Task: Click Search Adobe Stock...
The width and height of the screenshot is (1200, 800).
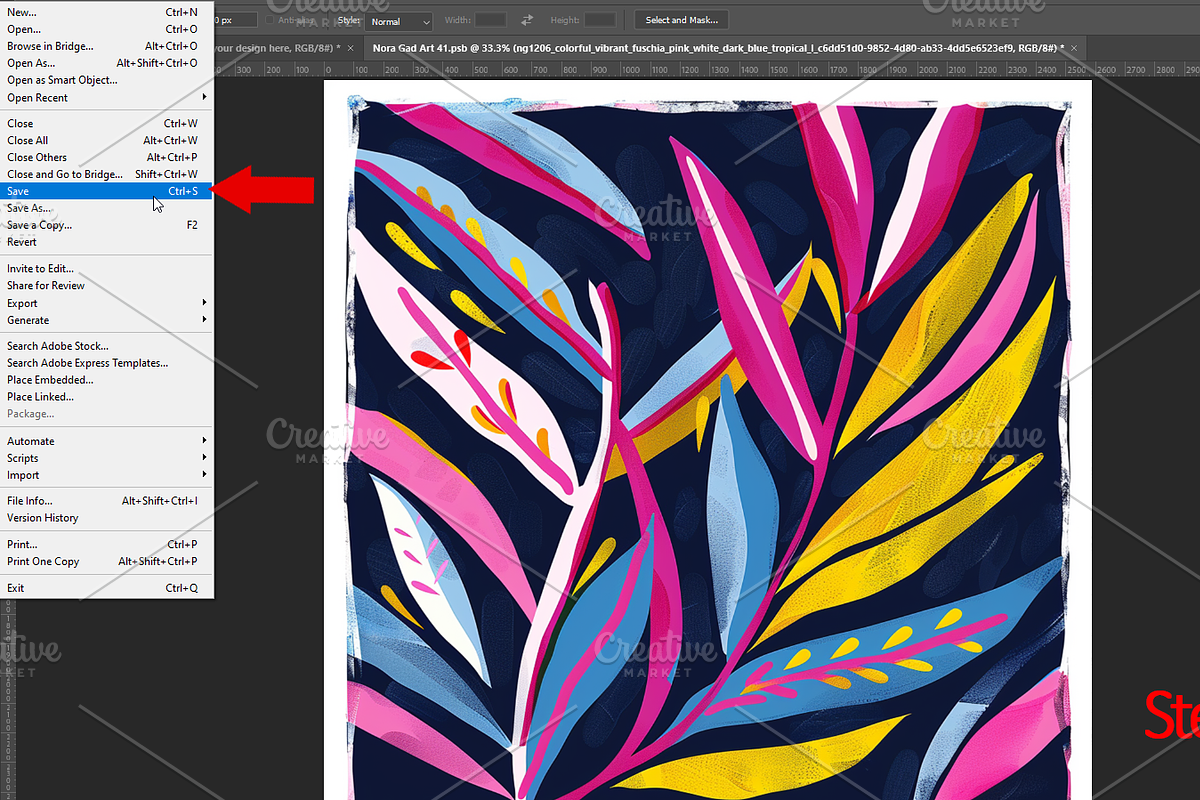Action: pyautogui.click(x=106, y=346)
